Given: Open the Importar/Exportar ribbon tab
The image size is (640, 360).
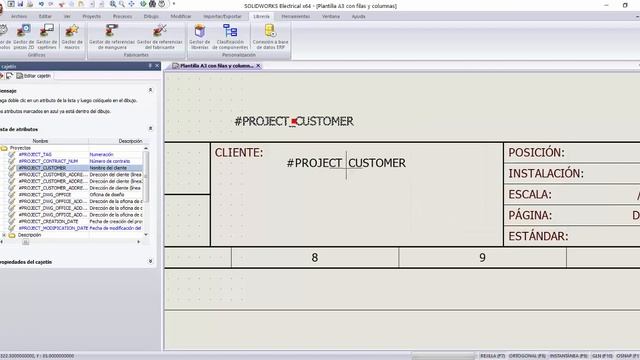Looking at the screenshot, I should click(222, 16).
